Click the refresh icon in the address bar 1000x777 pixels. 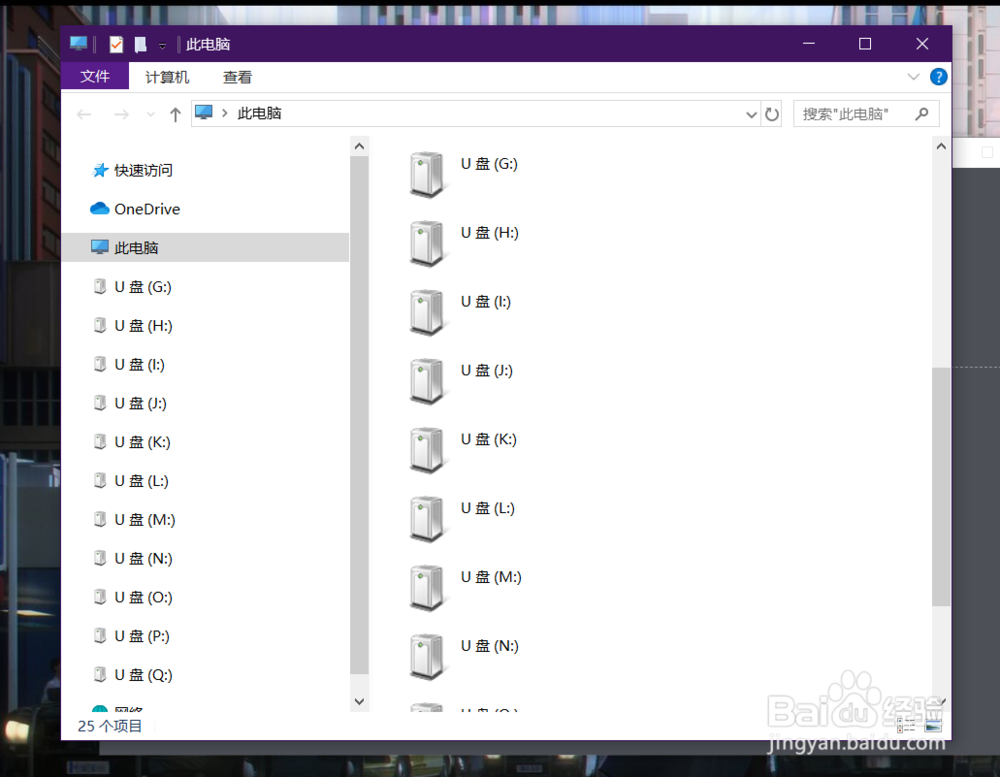click(771, 114)
